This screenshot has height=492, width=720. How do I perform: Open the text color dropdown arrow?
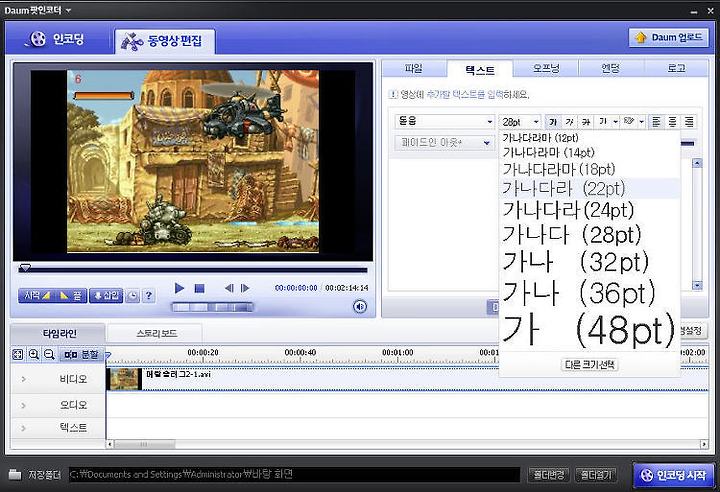(615, 122)
